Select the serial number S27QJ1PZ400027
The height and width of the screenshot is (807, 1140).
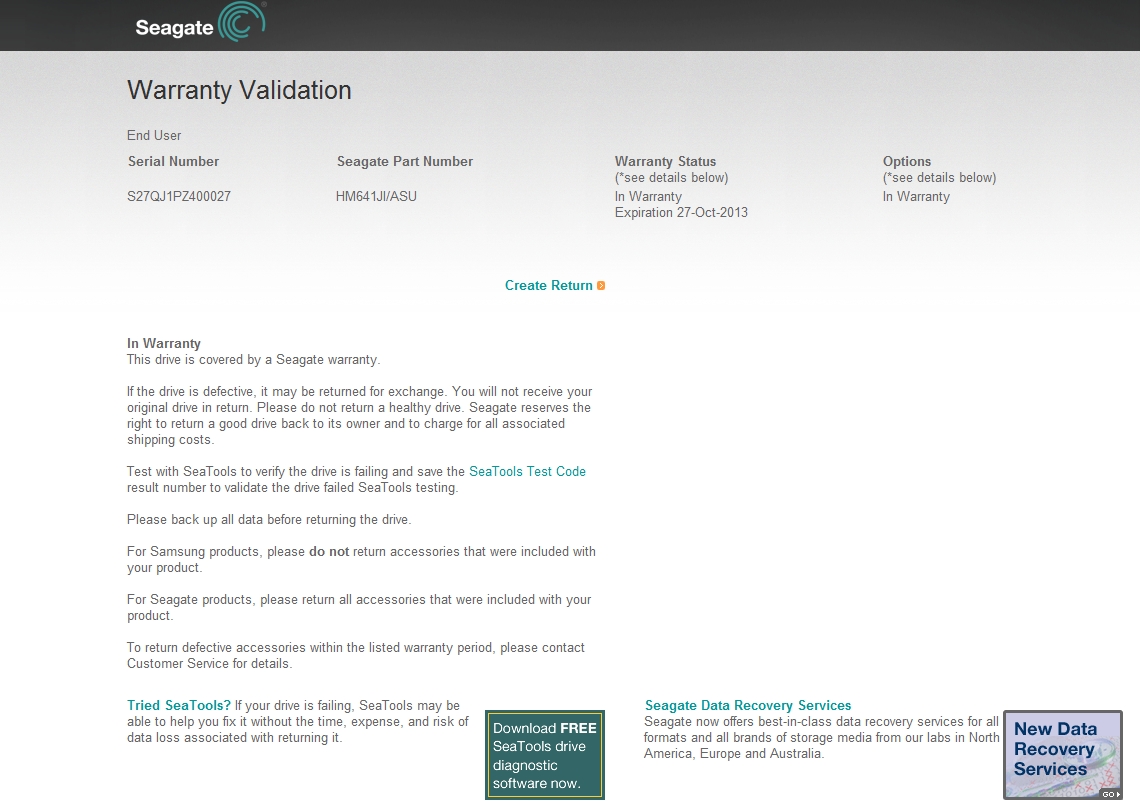click(179, 196)
